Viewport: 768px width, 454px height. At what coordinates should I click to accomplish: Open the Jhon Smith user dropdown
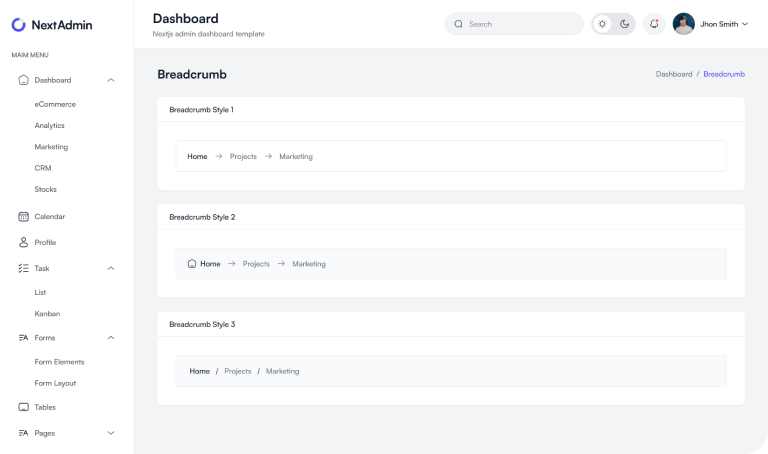[x=711, y=24]
